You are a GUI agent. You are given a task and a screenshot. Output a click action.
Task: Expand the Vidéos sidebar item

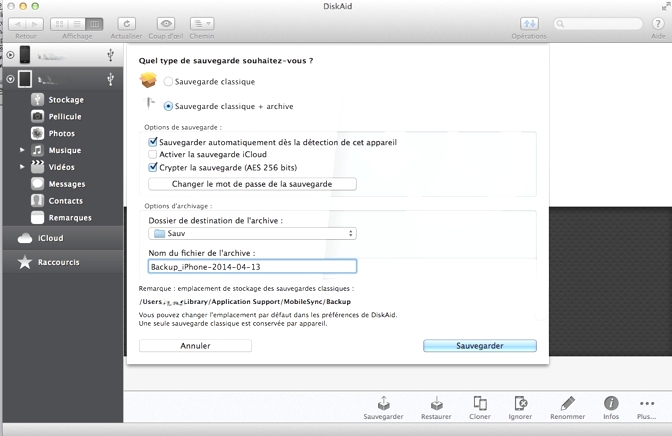coord(22,167)
